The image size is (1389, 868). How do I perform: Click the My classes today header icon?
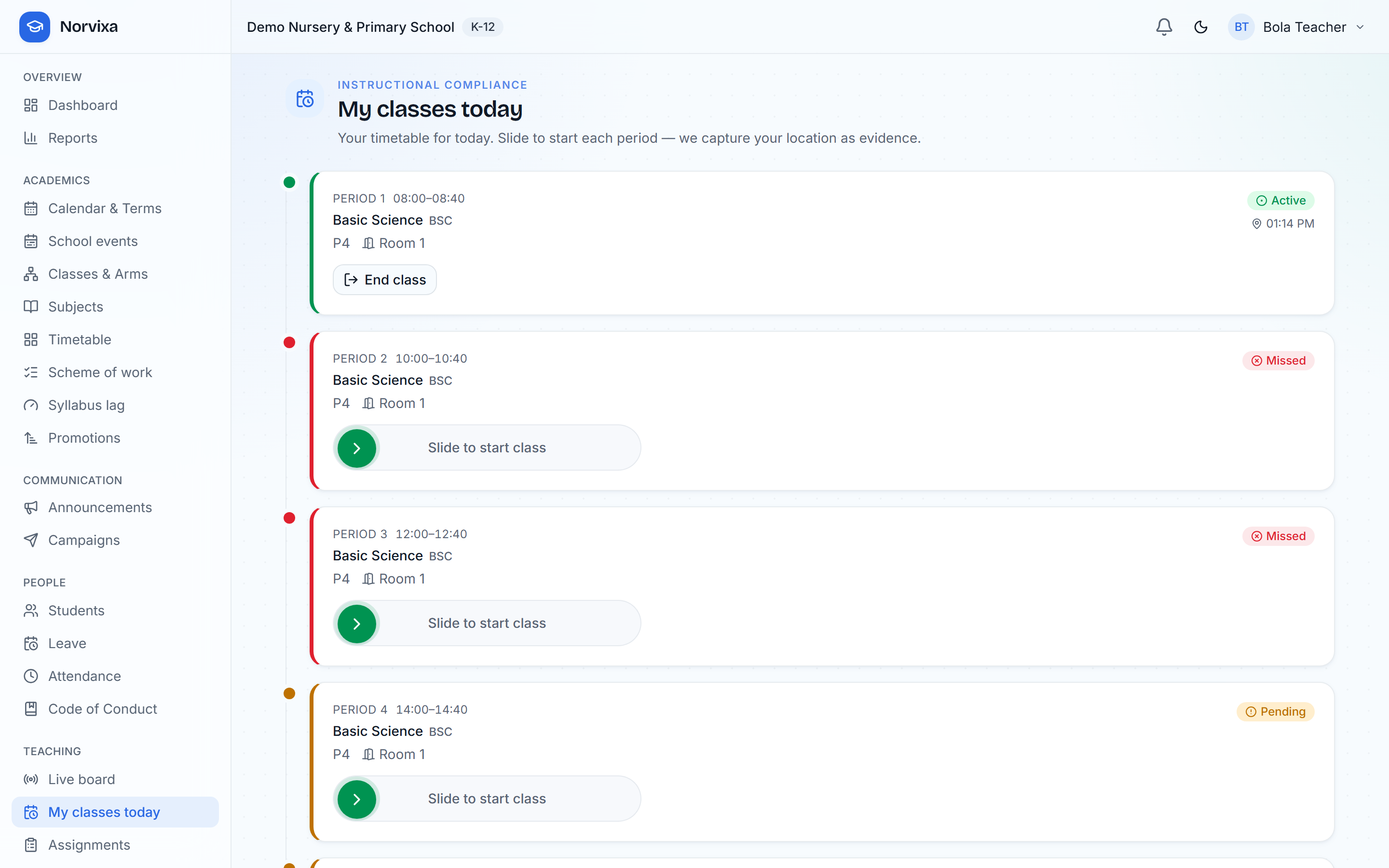(305, 99)
